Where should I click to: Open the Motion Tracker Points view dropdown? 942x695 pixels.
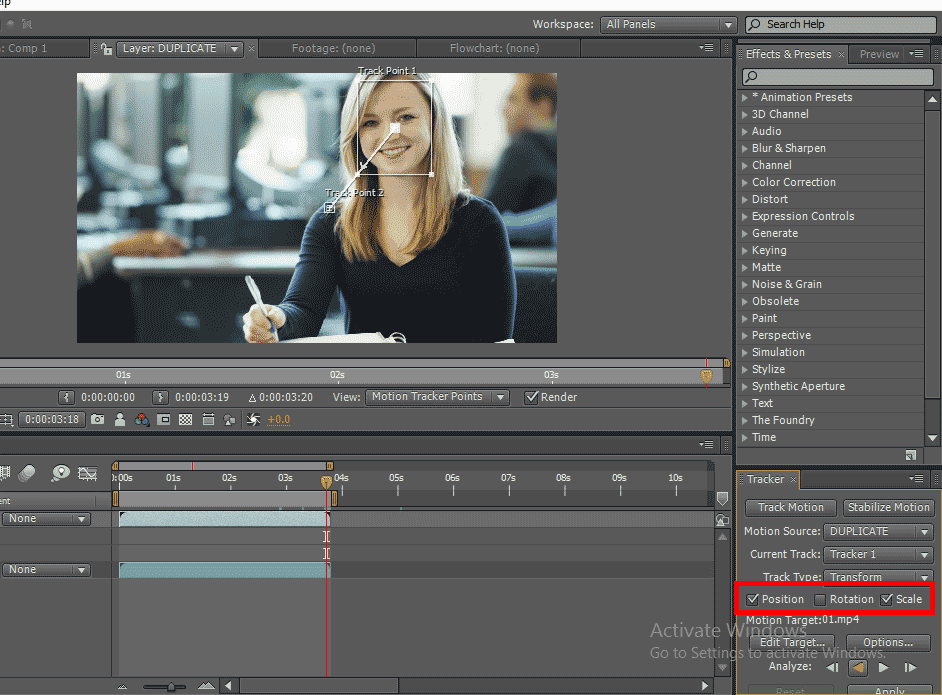(437, 397)
